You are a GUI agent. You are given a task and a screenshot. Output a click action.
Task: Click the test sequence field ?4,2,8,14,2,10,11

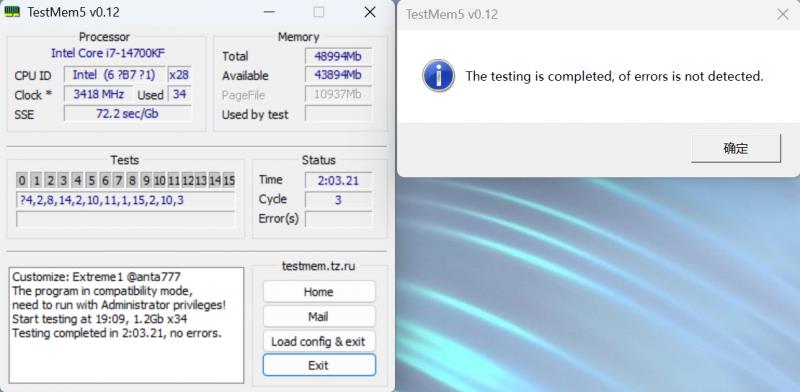[126, 200]
